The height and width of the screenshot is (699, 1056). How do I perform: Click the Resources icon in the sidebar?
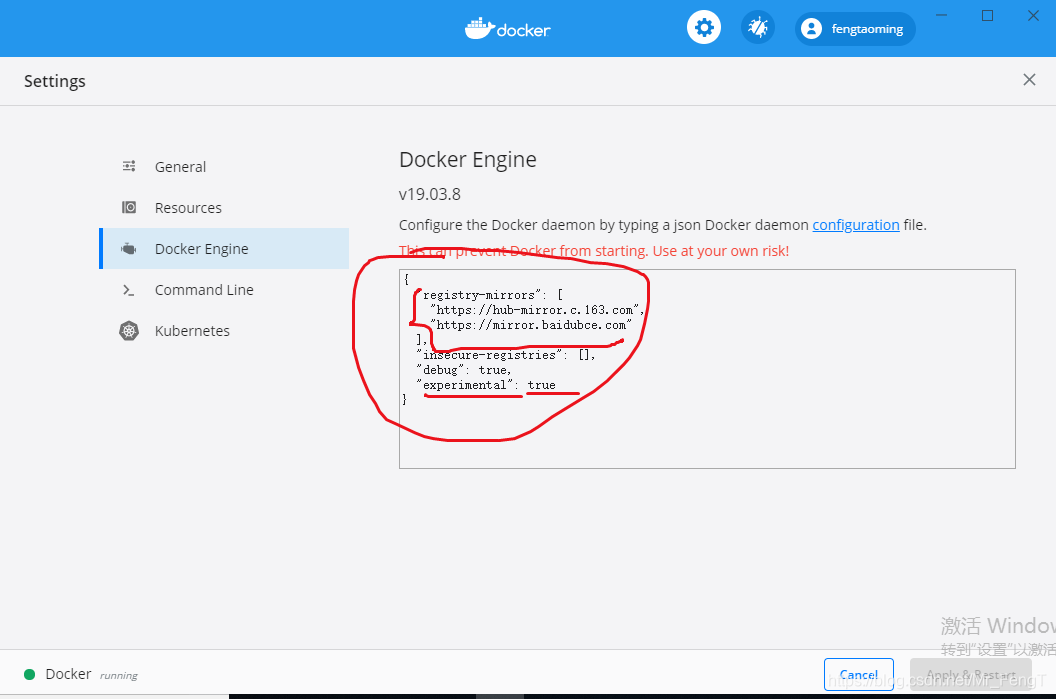coord(129,207)
